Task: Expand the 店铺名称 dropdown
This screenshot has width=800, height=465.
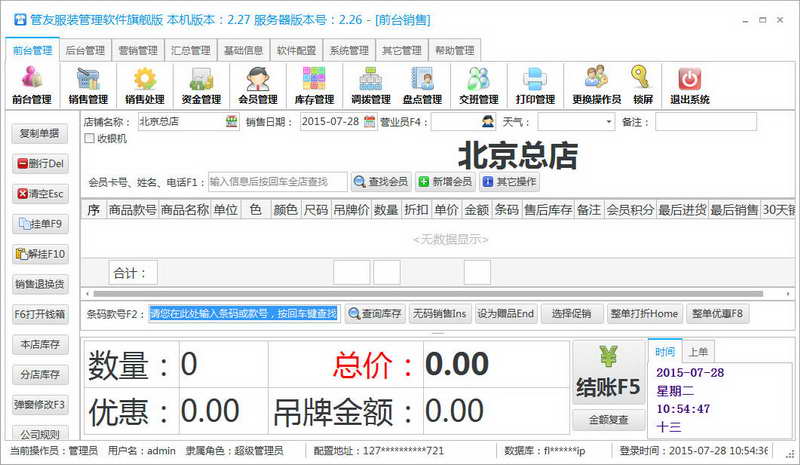Action: pos(228,122)
